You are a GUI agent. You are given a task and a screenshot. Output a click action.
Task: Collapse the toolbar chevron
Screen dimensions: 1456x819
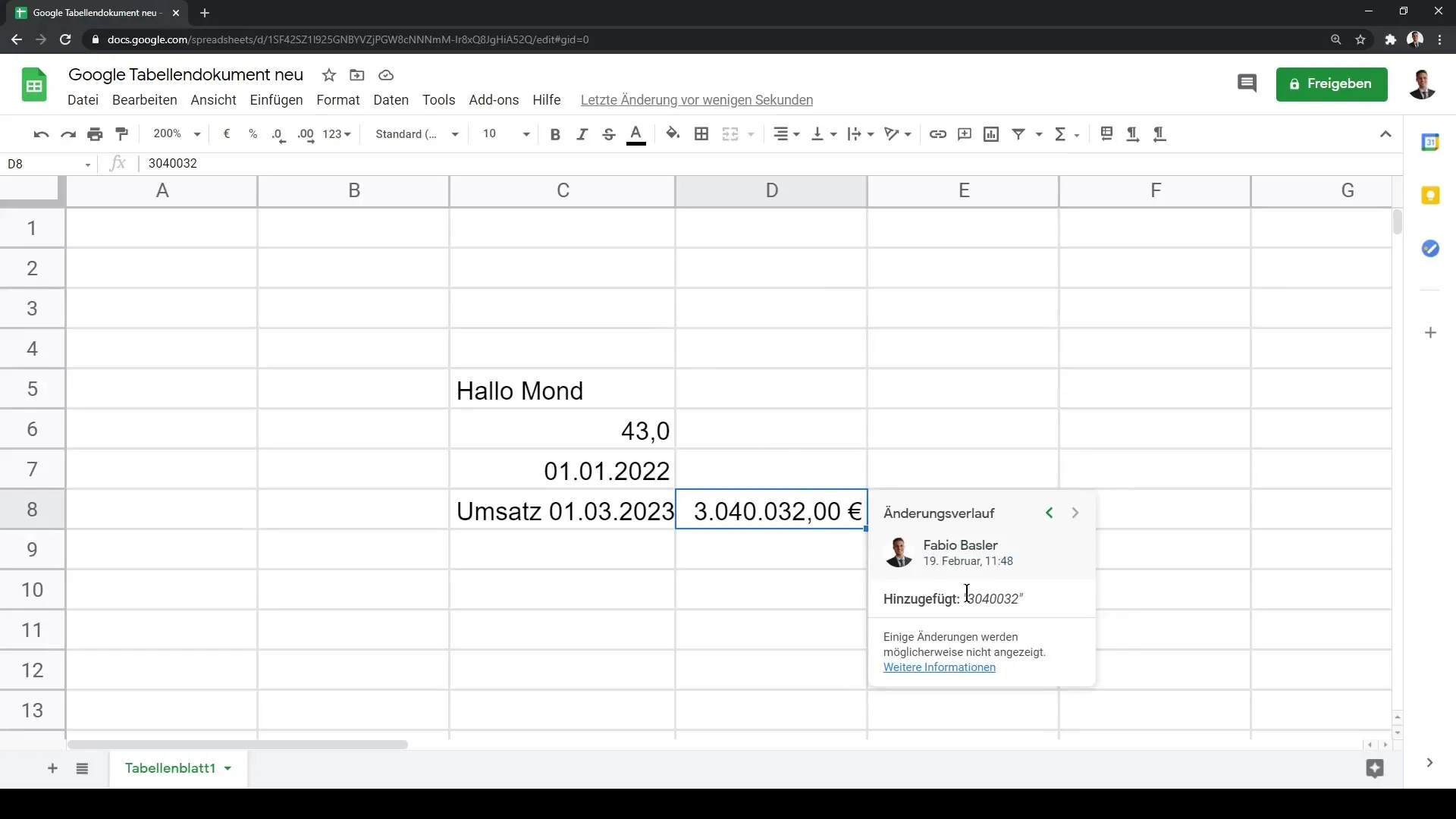tap(1385, 134)
